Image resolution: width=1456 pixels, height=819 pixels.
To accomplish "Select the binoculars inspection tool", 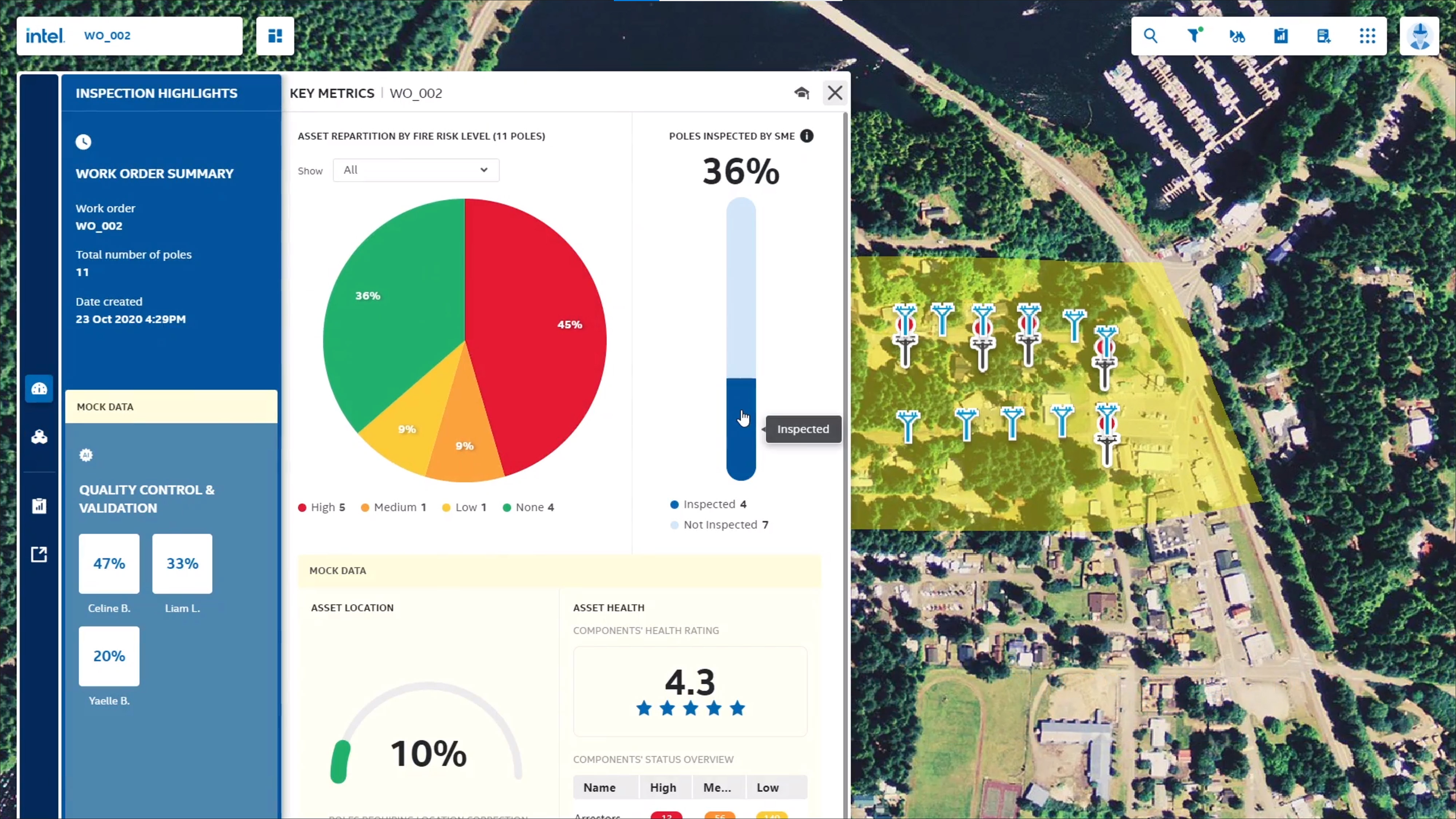I will point(1237,36).
